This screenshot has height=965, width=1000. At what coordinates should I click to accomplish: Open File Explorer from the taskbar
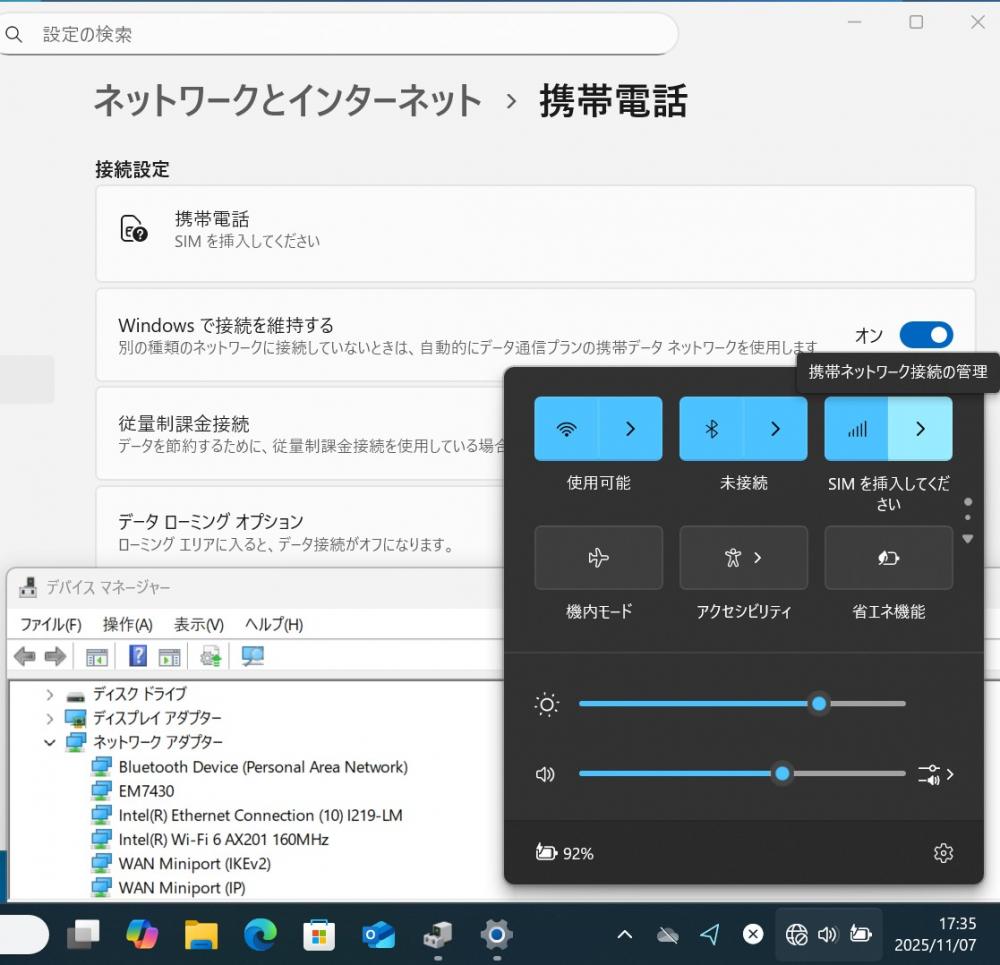[x=201, y=935]
